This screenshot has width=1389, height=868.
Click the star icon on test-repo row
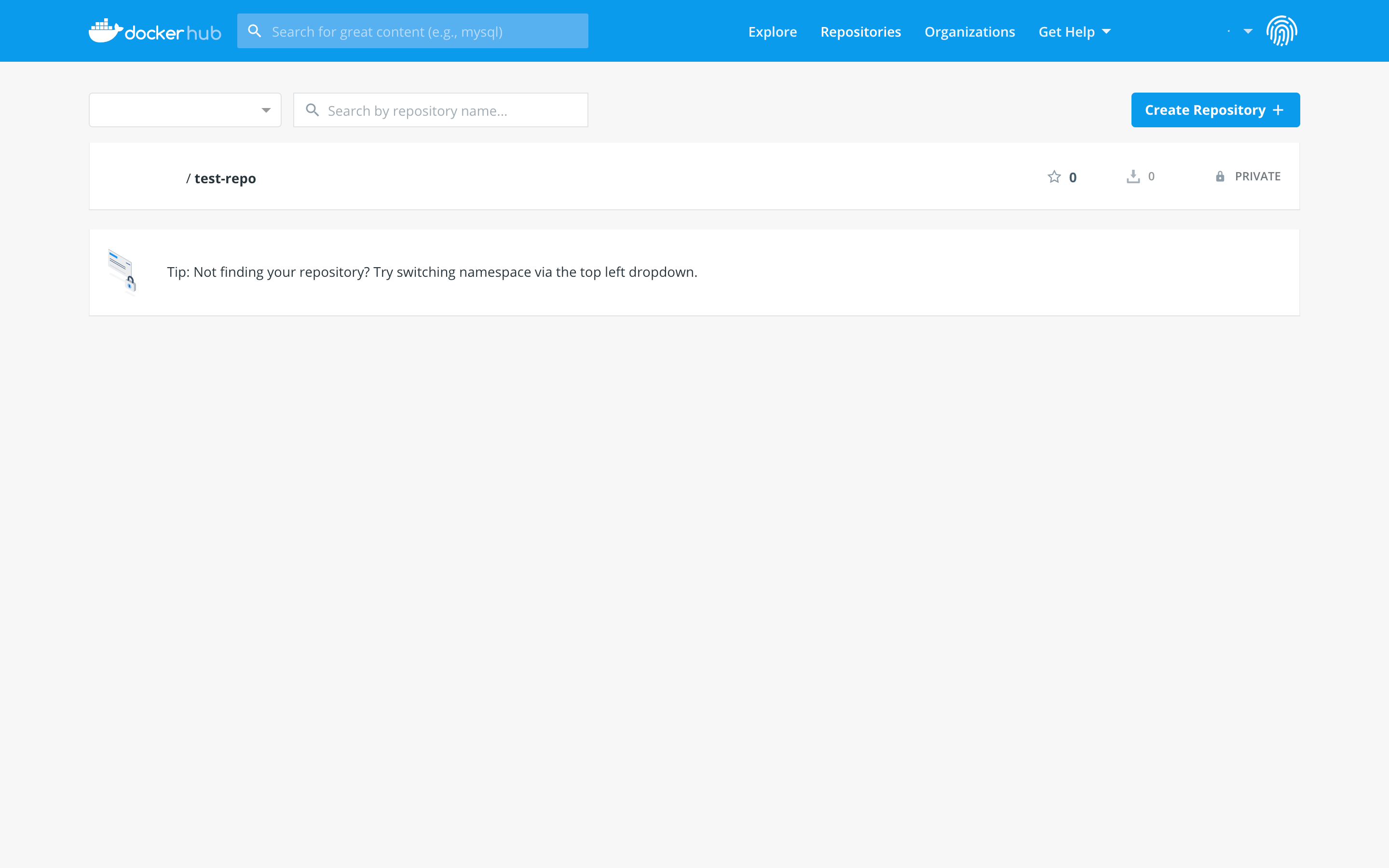point(1054,176)
